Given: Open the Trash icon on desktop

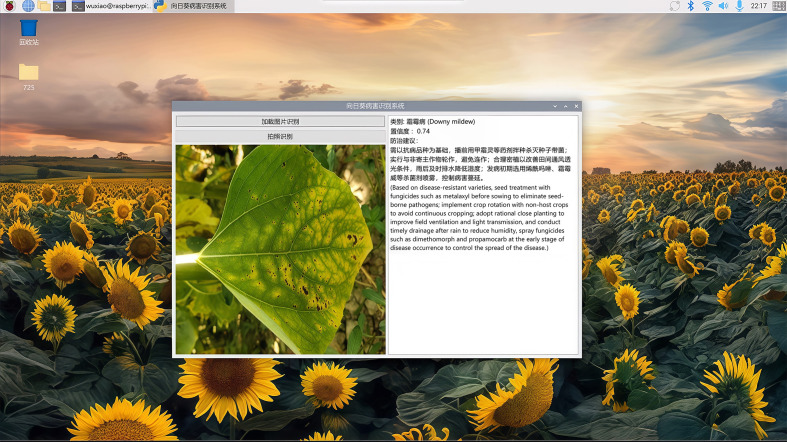Looking at the screenshot, I should (29, 33).
